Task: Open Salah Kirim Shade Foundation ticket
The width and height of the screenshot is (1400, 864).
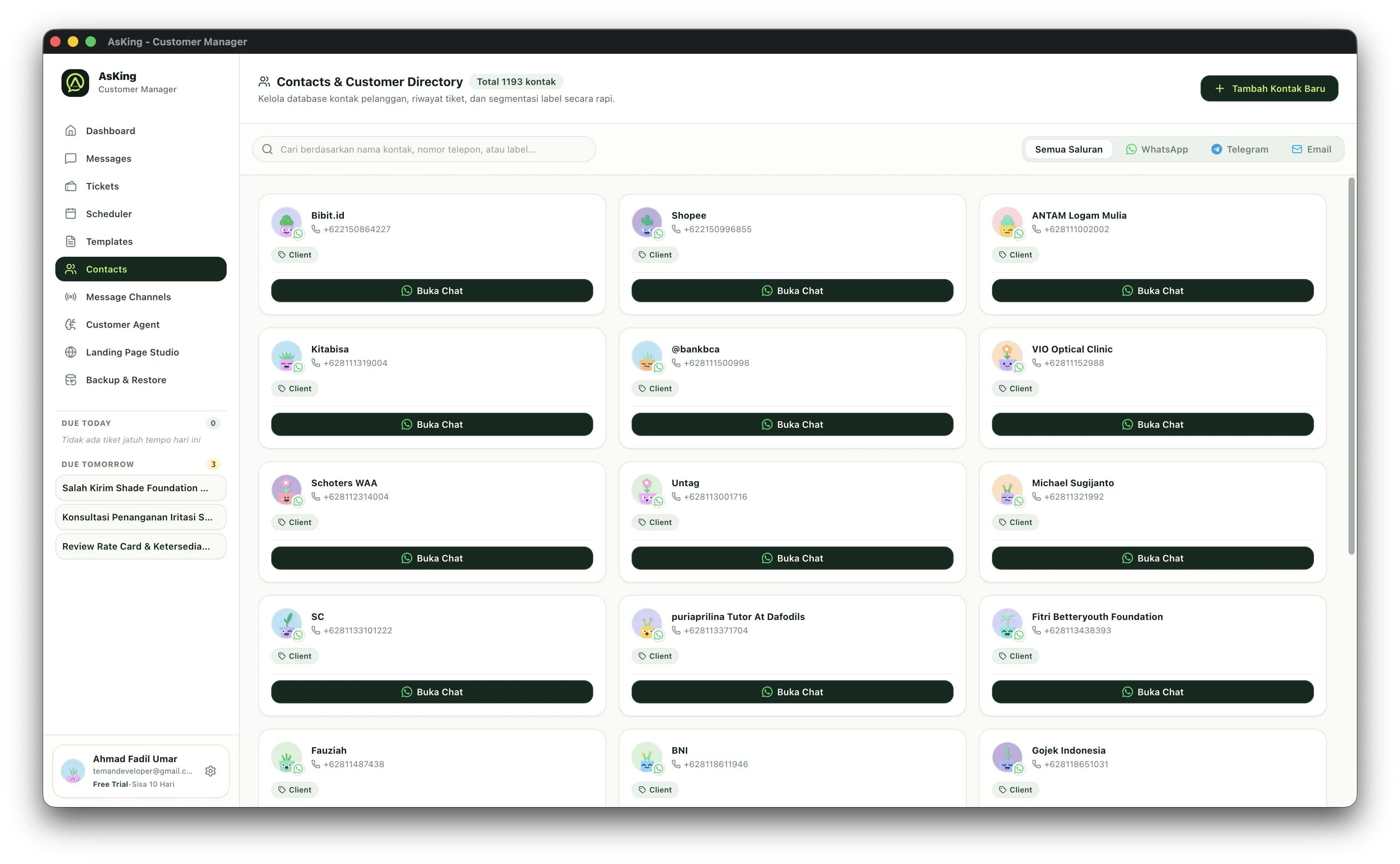Action: click(x=141, y=488)
